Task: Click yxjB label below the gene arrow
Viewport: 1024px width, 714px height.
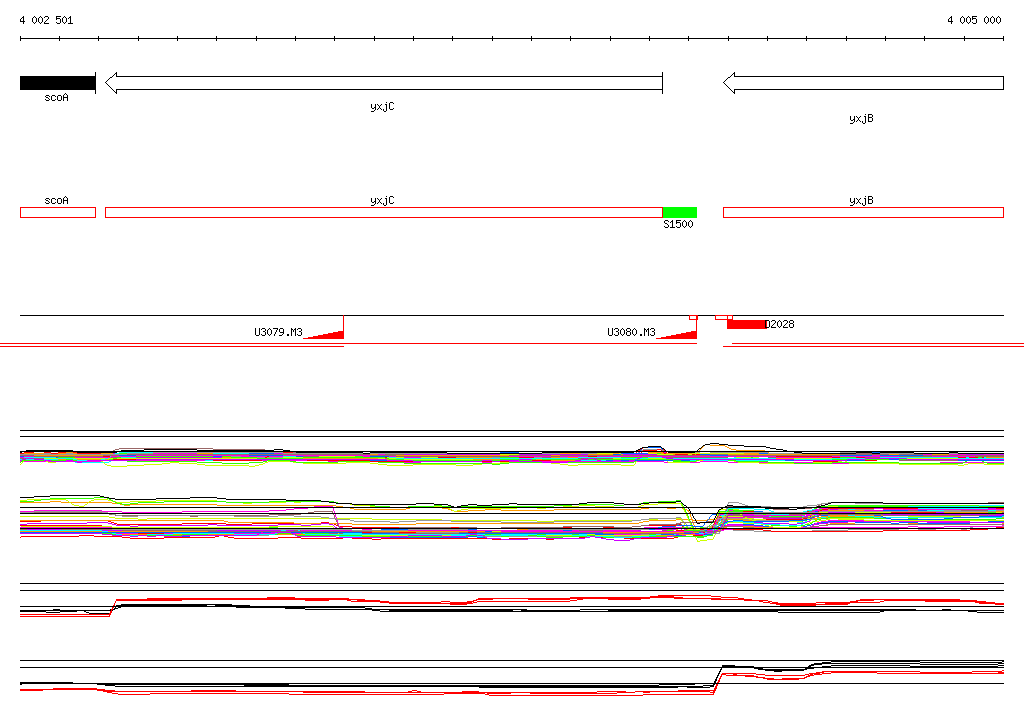Action: tap(861, 118)
